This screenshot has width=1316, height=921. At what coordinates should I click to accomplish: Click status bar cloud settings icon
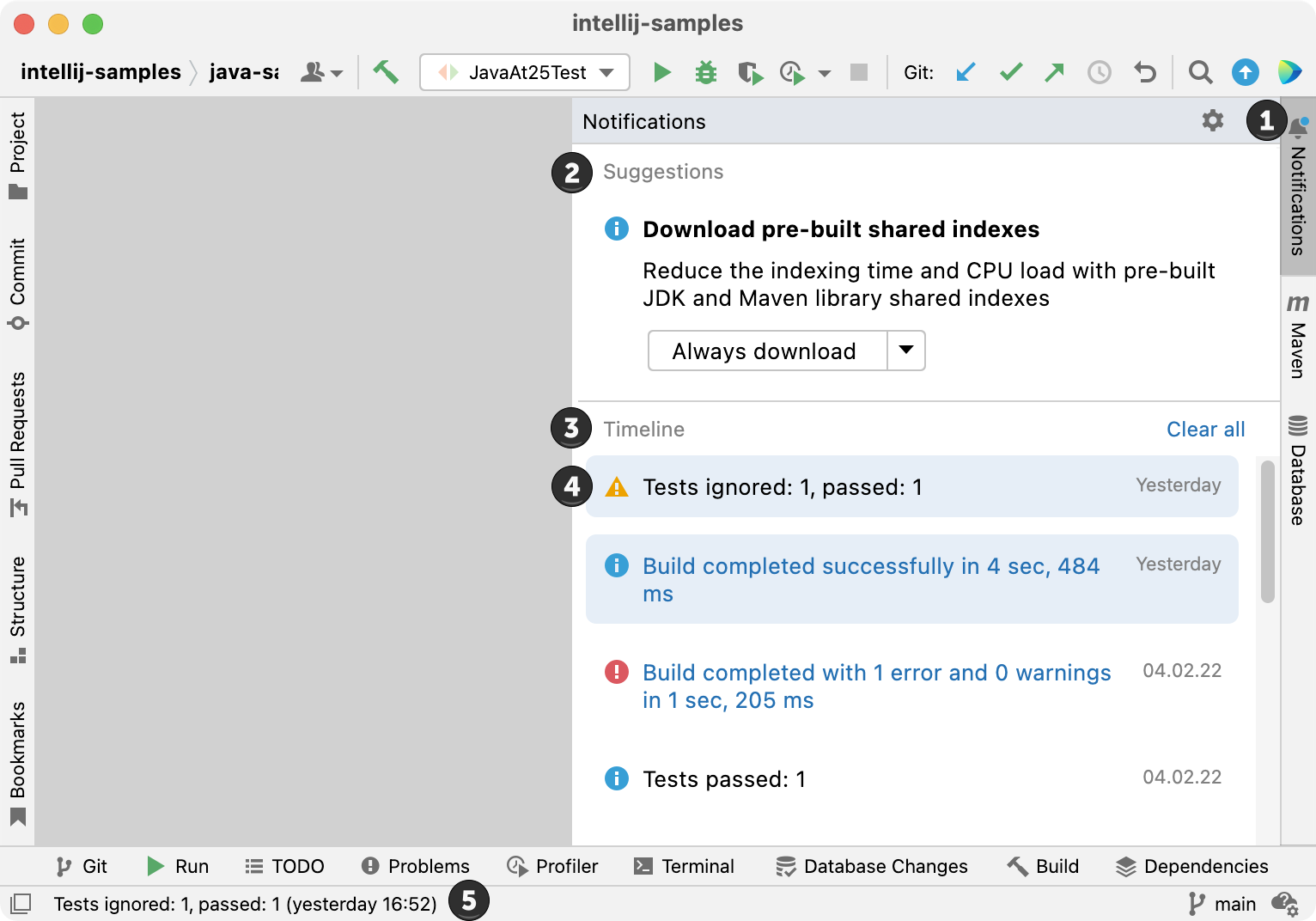tap(1285, 904)
